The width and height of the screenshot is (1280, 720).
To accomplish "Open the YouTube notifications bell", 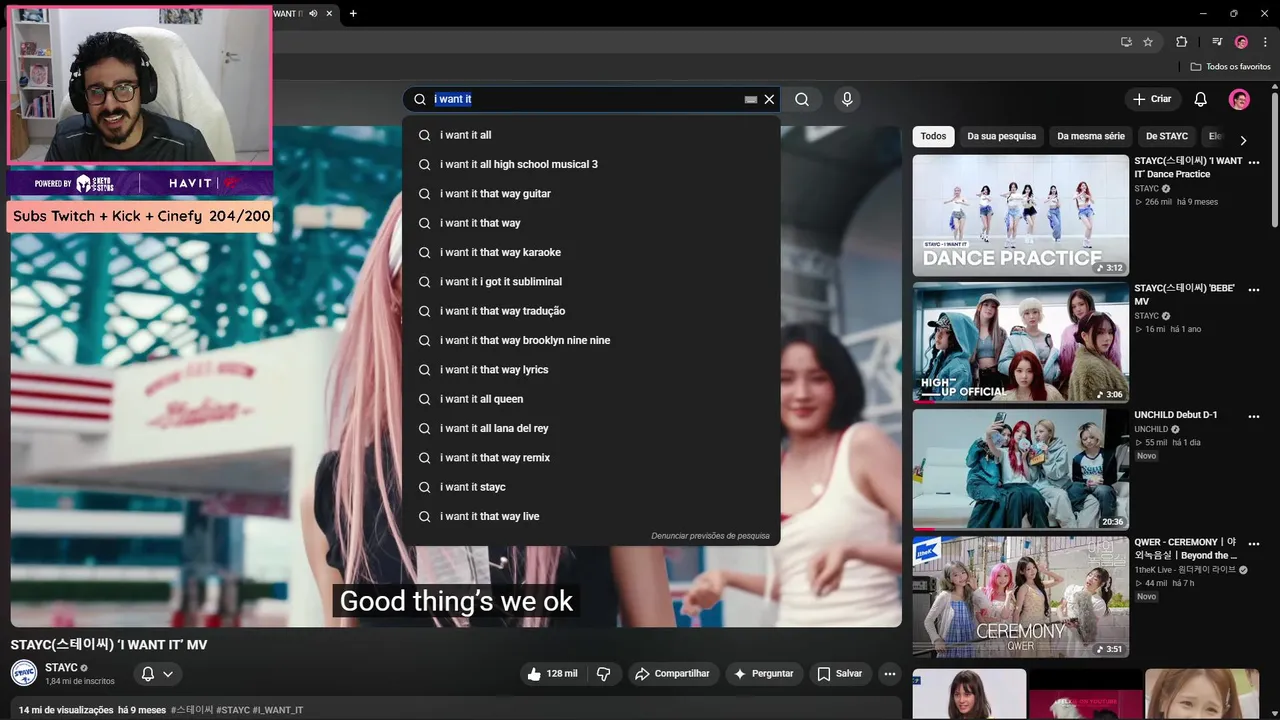I will coord(1201,99).
